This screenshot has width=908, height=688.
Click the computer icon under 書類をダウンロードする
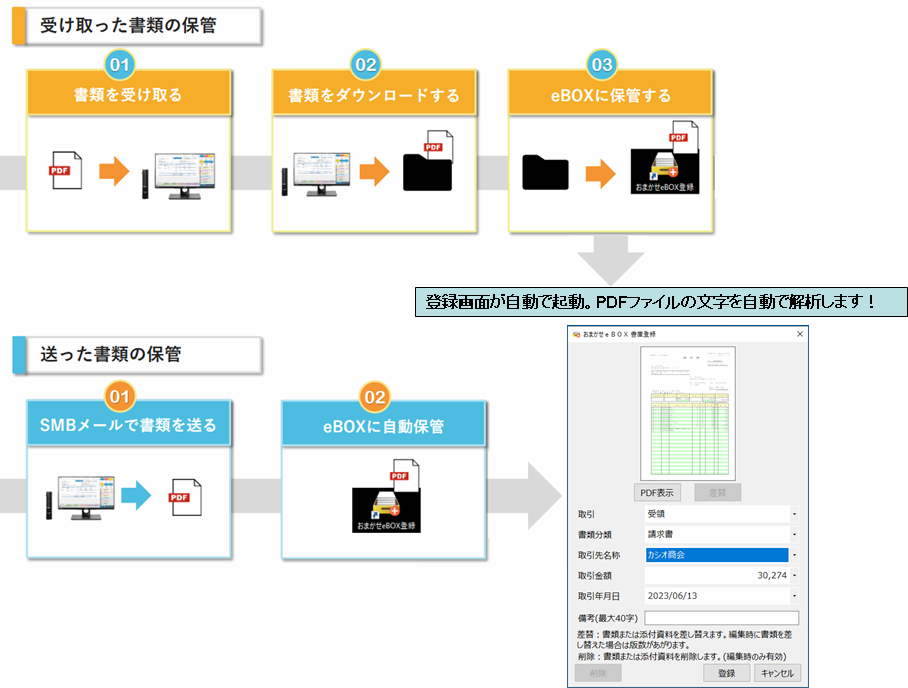coord(316,174)
